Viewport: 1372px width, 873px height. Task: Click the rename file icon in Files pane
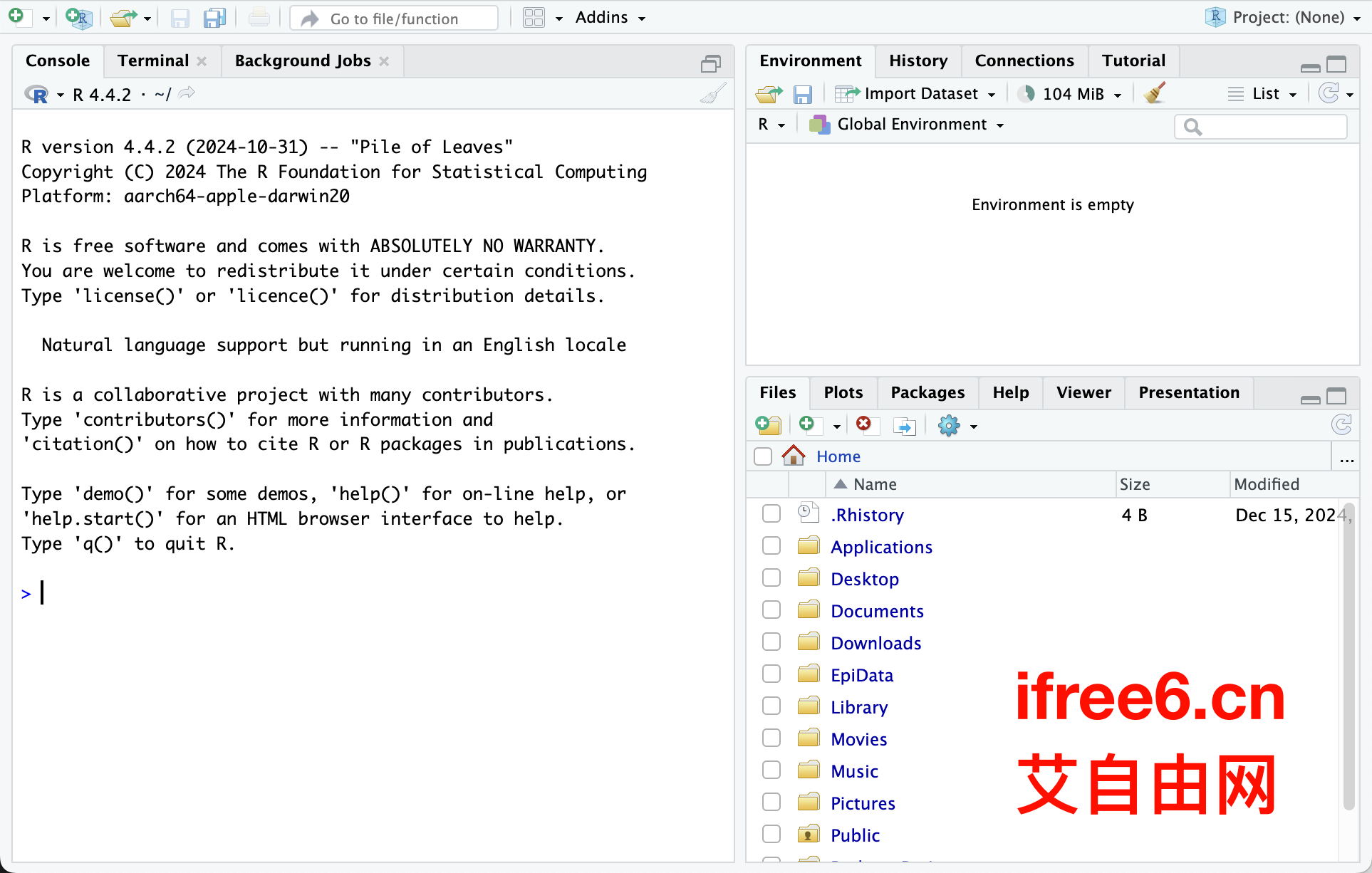(904, 426)
